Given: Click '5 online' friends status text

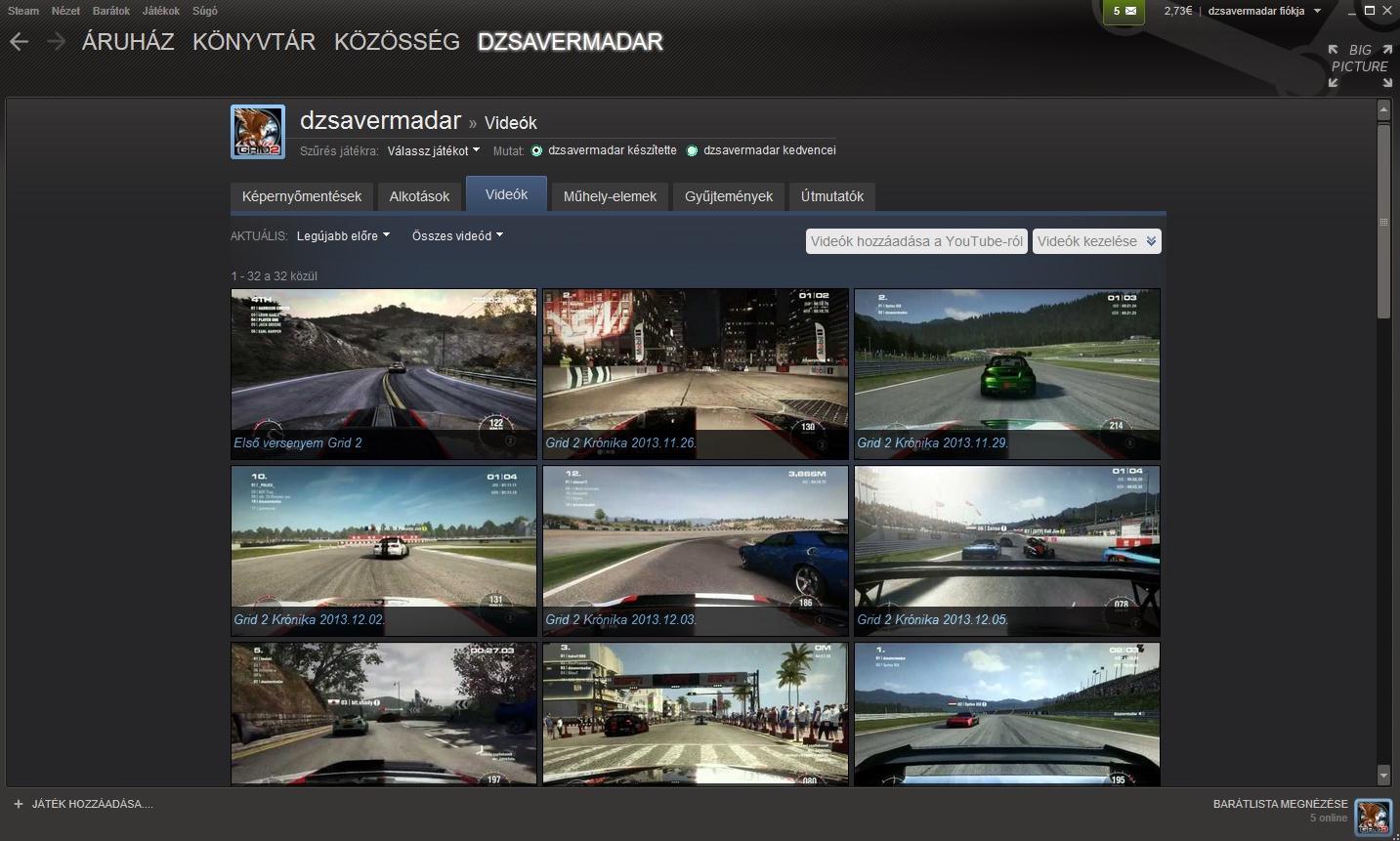Looking at the screenshot, I should pyautogui.click(x=1329, y=819).
